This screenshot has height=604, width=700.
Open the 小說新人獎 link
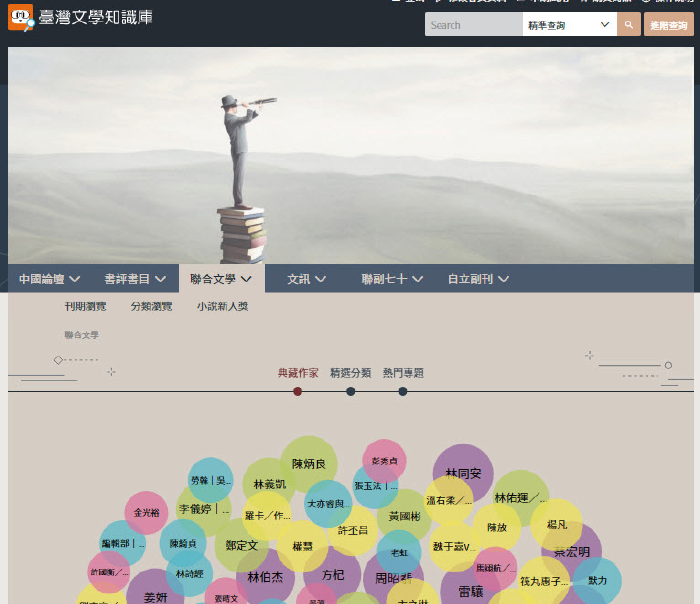[x=222, y=306]
